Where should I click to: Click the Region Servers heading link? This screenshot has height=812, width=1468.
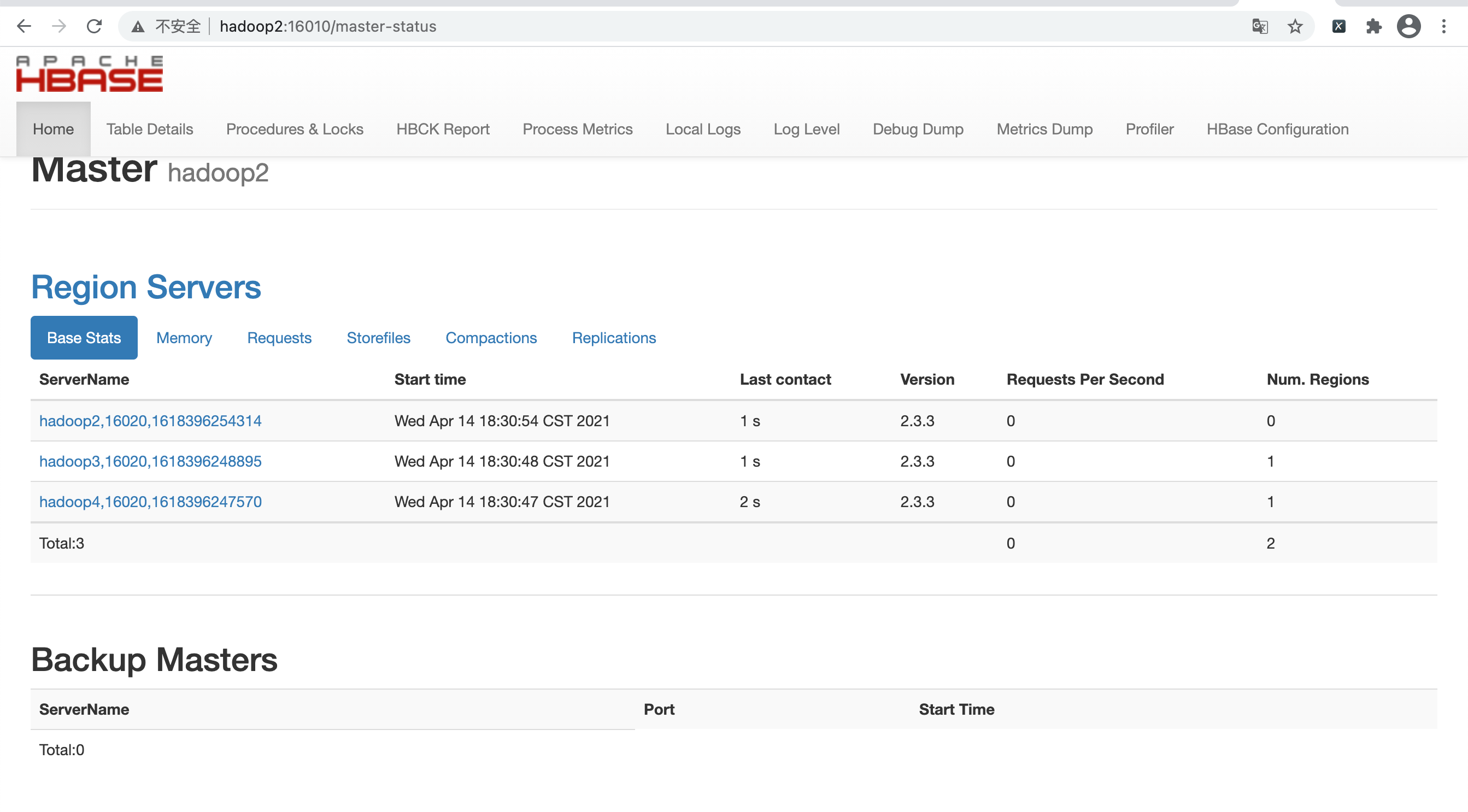point(146,287)
